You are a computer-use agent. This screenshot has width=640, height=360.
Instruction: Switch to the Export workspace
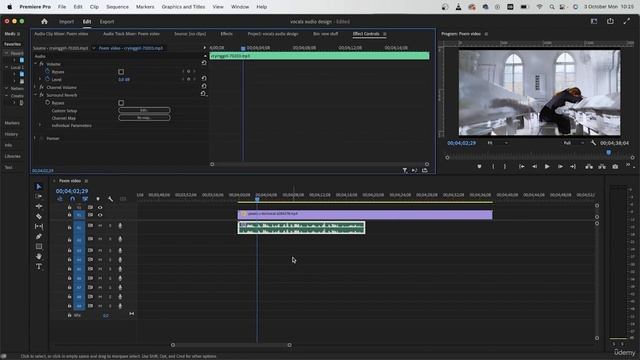[107, 22]
